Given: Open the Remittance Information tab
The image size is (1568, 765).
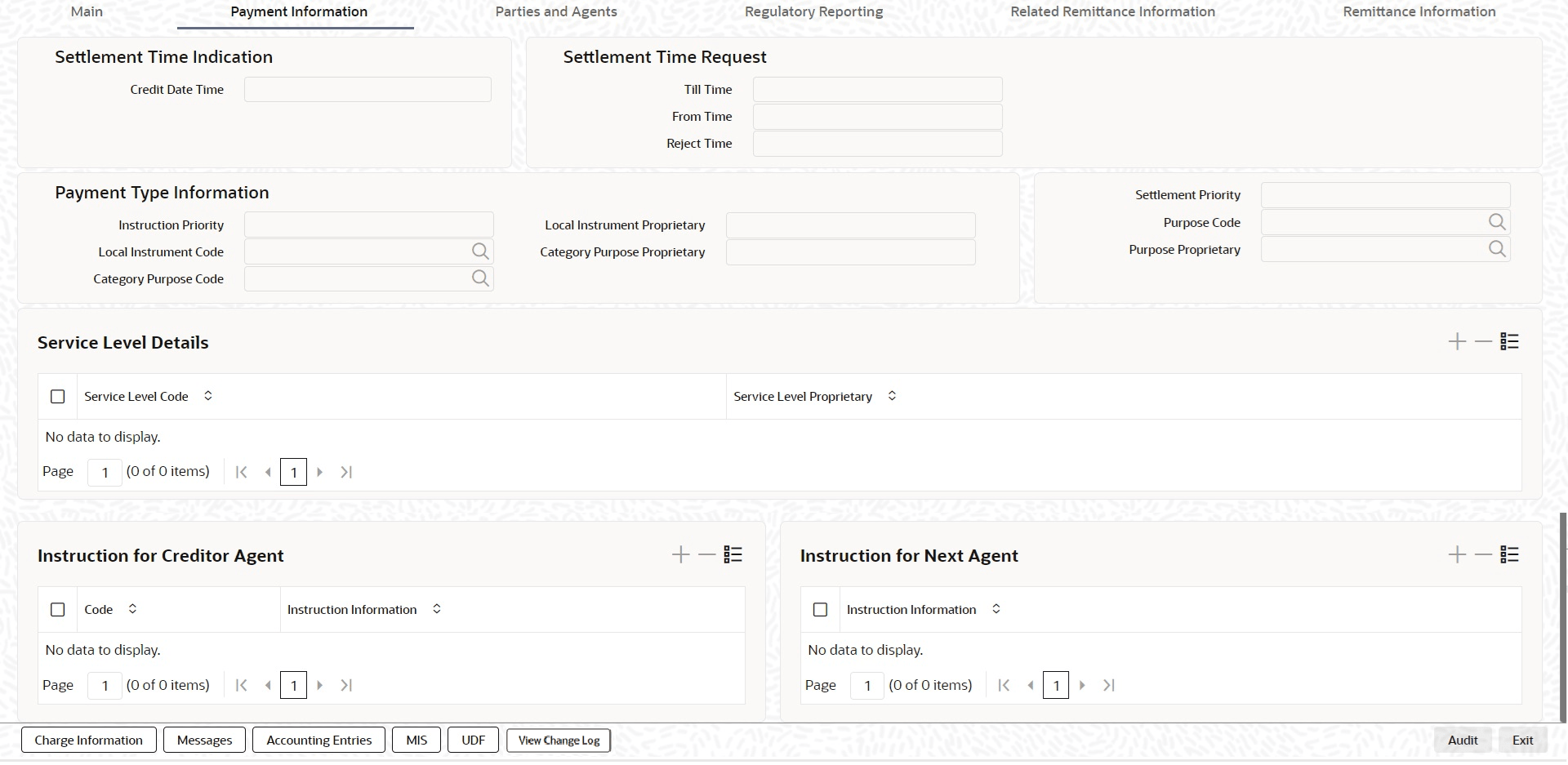Looking at the screenshot, I should (1419, 11).
